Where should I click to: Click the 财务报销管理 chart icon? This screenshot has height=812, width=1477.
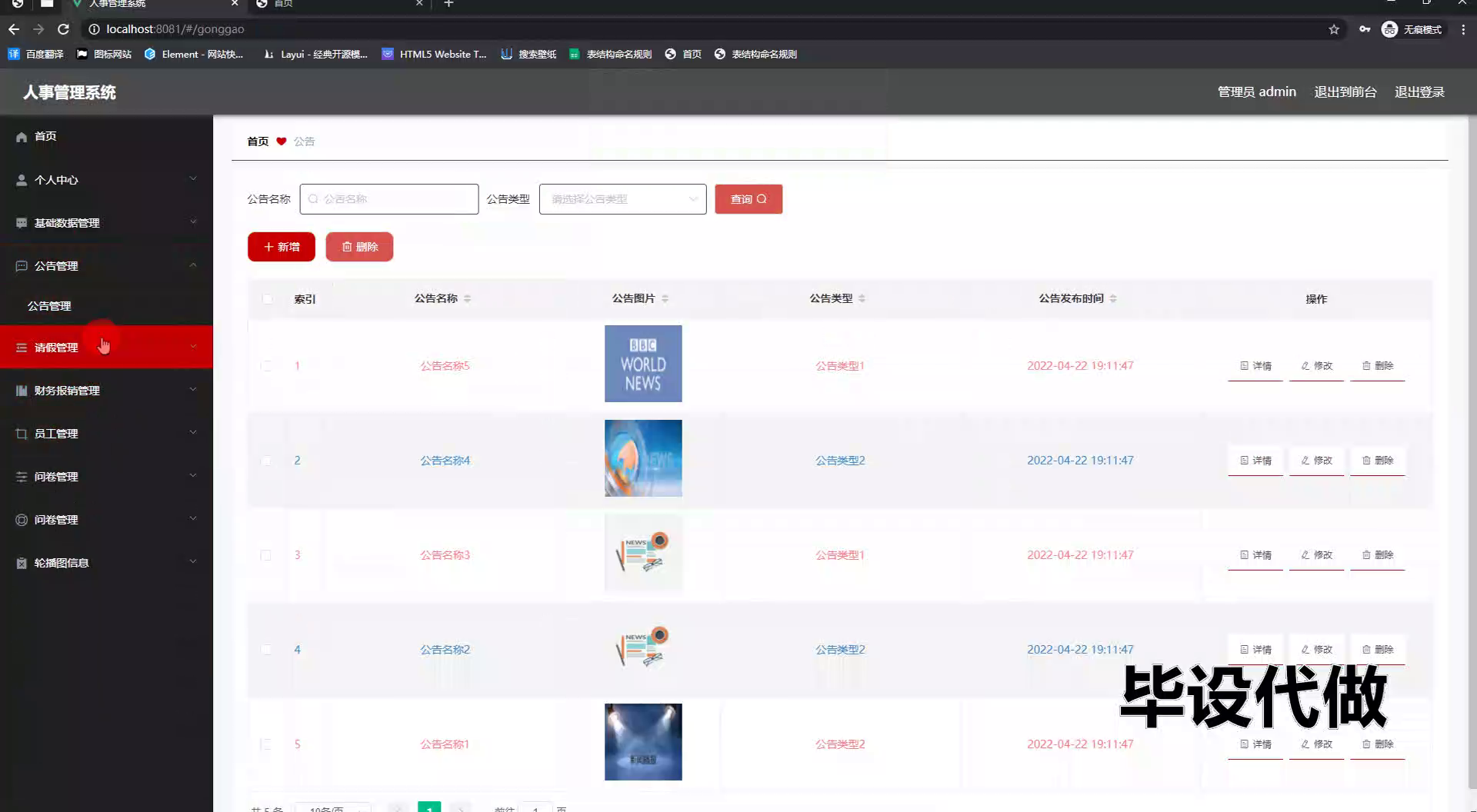pos(22,391)
